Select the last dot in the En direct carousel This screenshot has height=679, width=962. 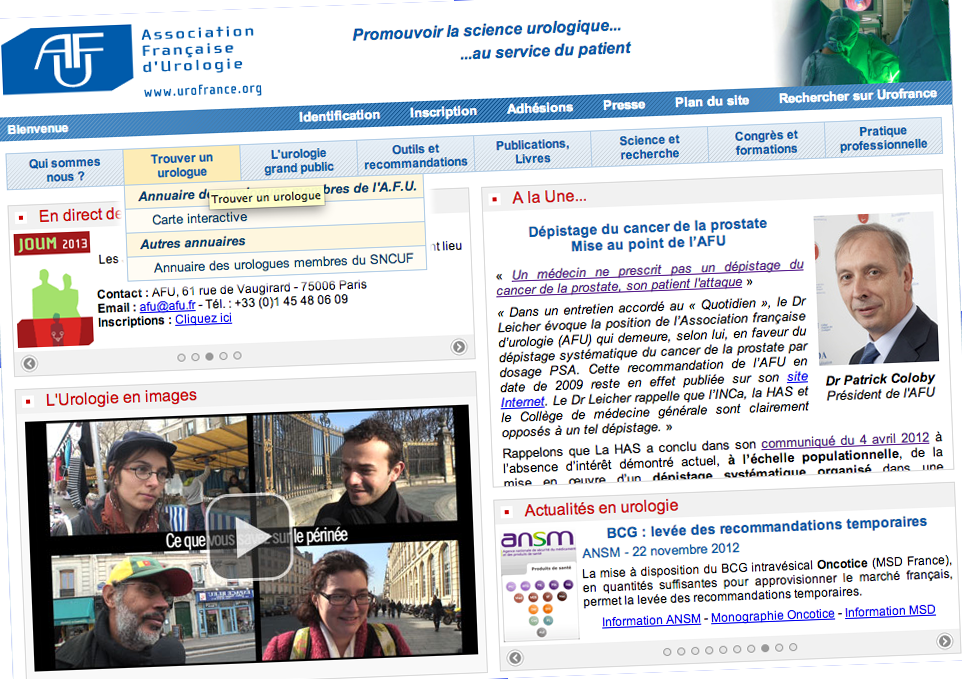click(x=237, y=355)
